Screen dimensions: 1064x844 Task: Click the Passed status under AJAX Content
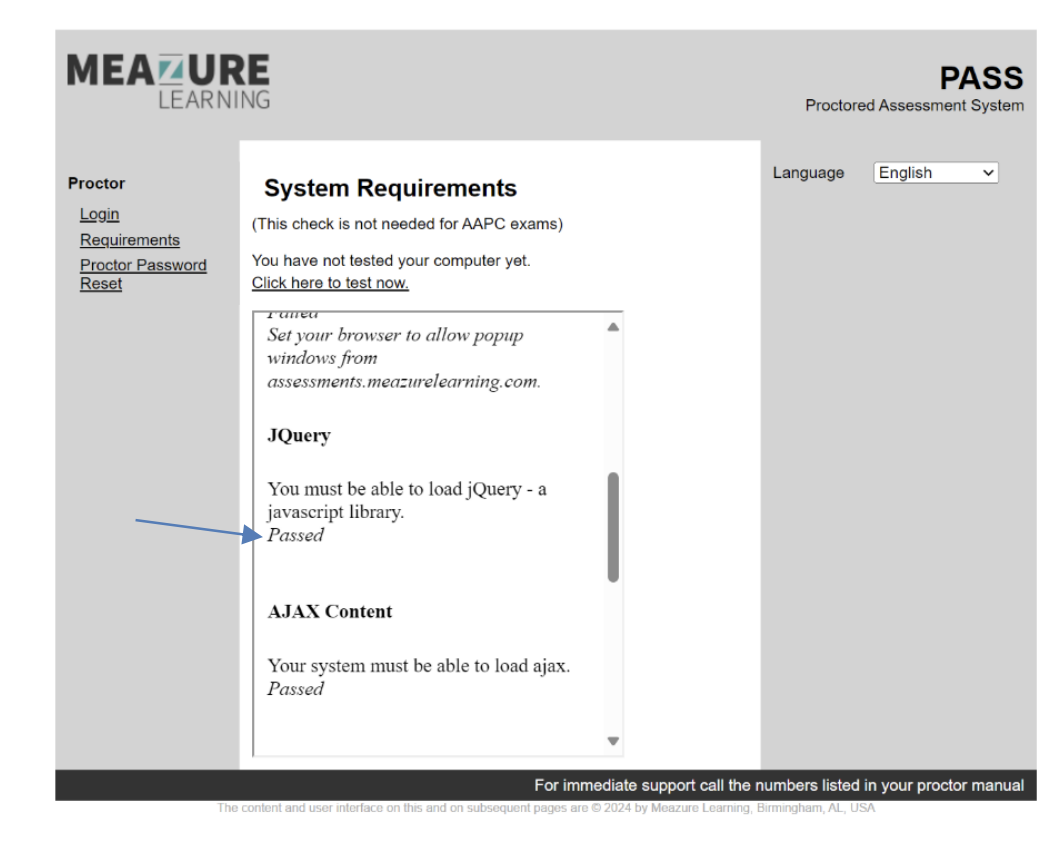(x=296, y=689)
